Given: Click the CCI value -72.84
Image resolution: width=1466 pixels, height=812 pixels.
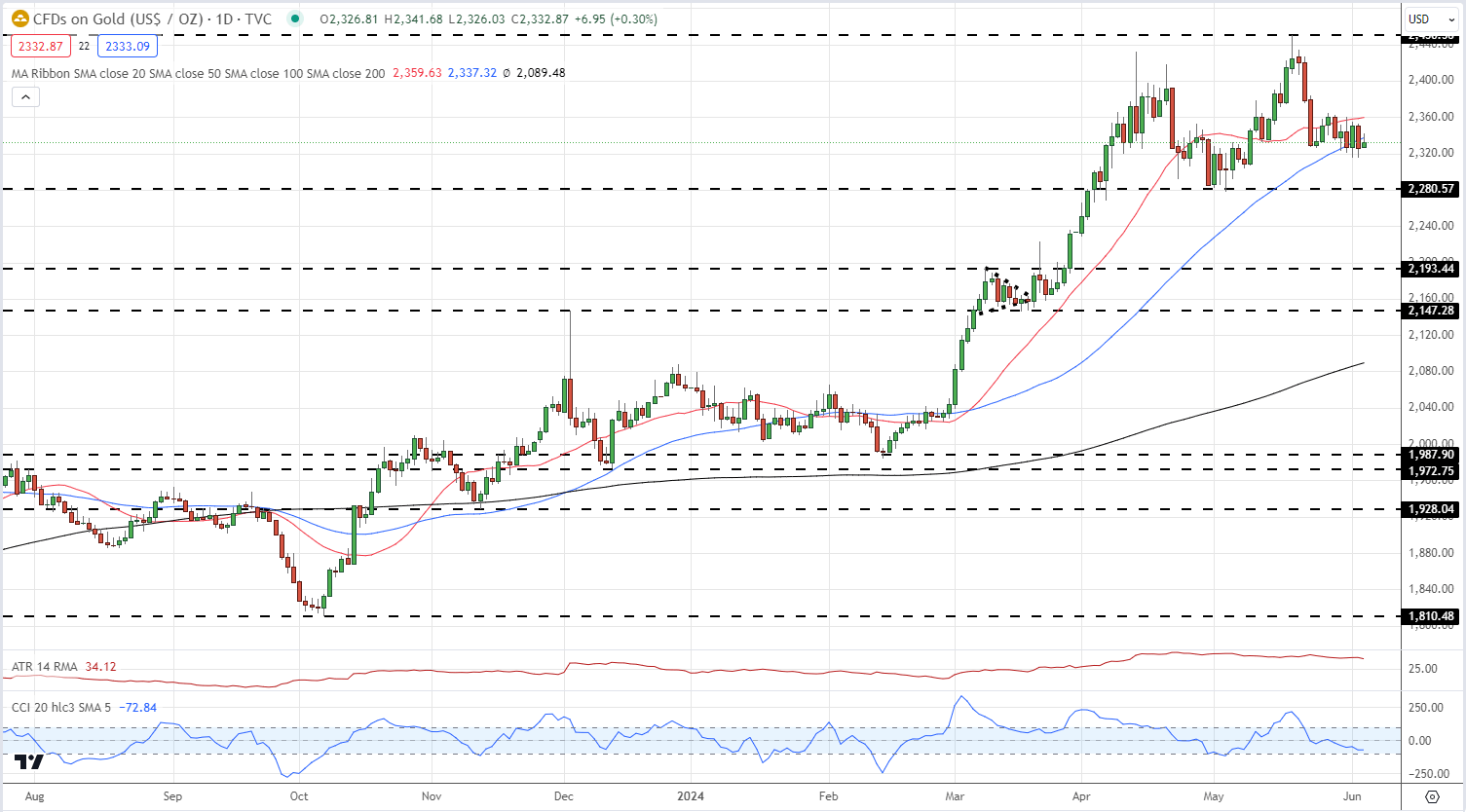Looking at the screenshot, I should [x=137, y=708].
